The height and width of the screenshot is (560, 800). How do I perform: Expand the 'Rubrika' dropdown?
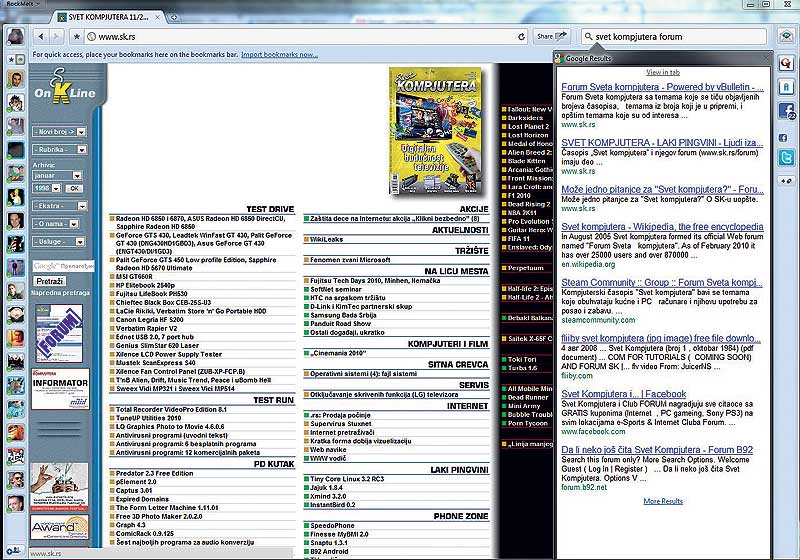pyautogui.click(x=59, y=149)
